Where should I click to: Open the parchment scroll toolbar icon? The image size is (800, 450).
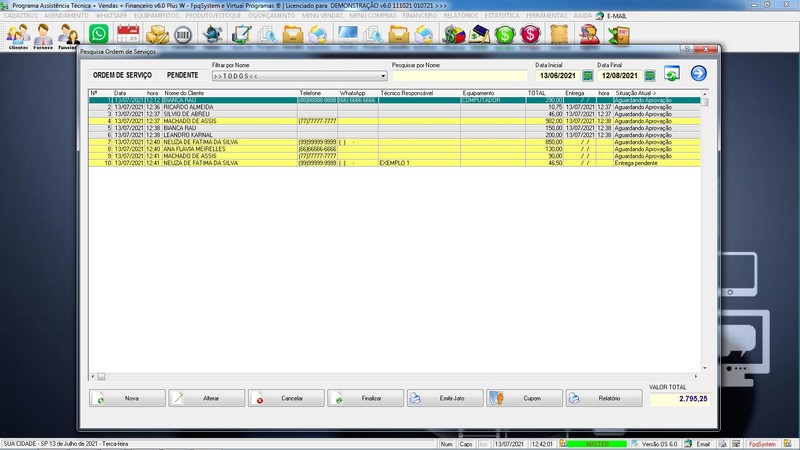559,35
